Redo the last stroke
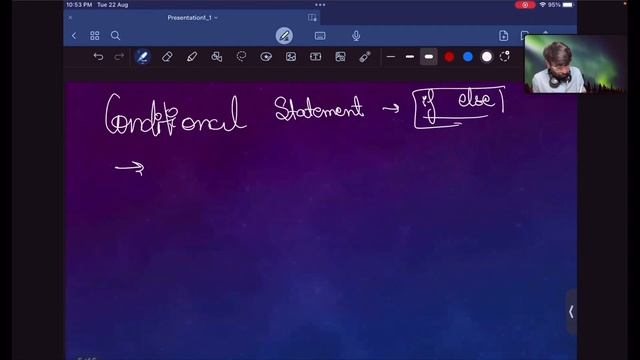Viewport: 640px width, 360px height. tap(119, 57)
